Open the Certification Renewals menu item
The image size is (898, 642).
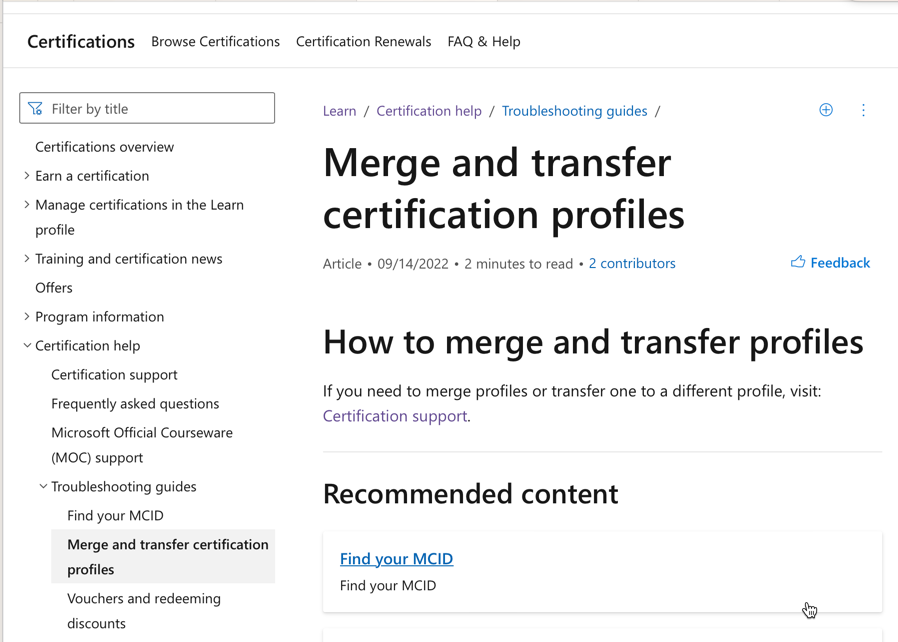[x=364, y=41]
